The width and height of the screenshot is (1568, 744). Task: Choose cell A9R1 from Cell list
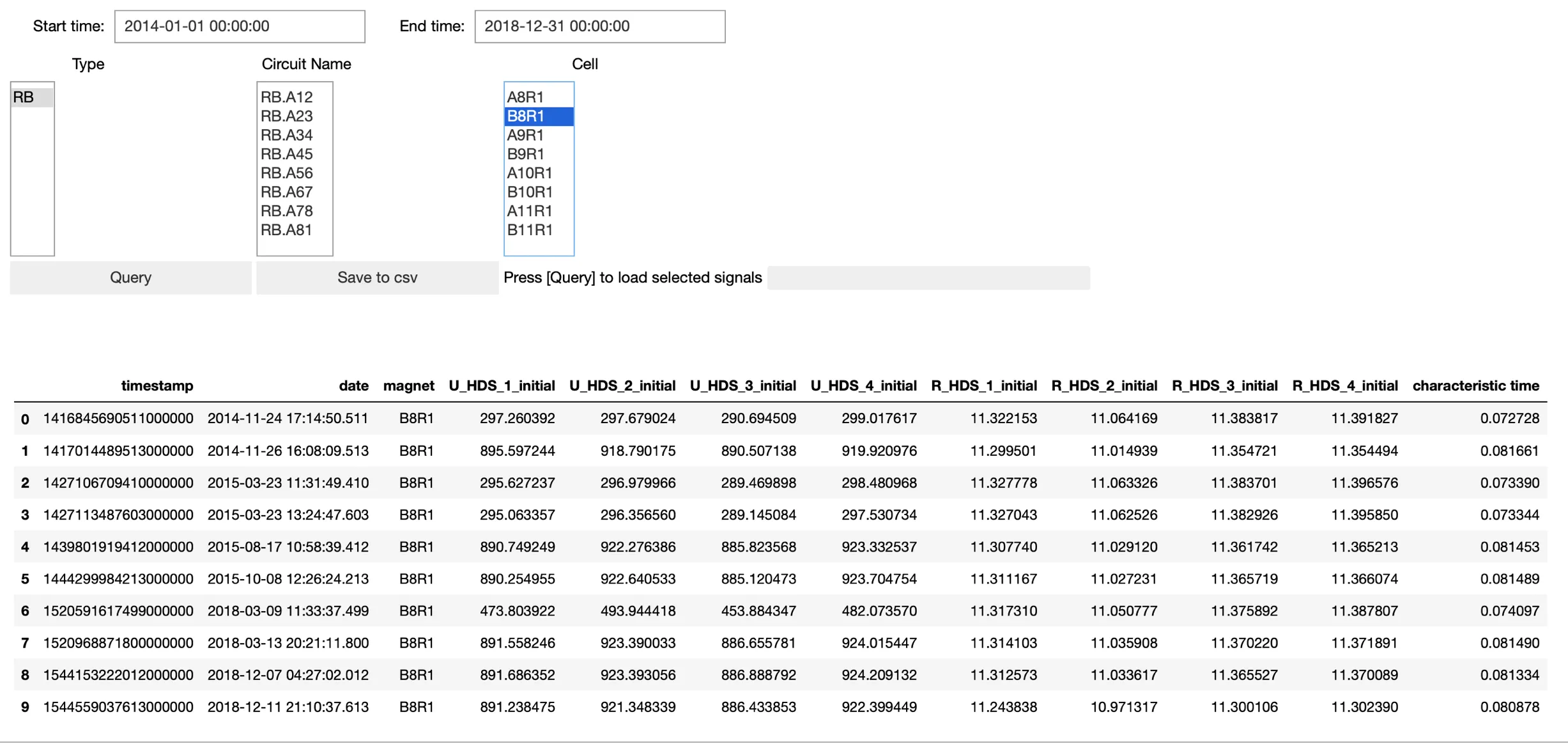[x=539, y=136]
